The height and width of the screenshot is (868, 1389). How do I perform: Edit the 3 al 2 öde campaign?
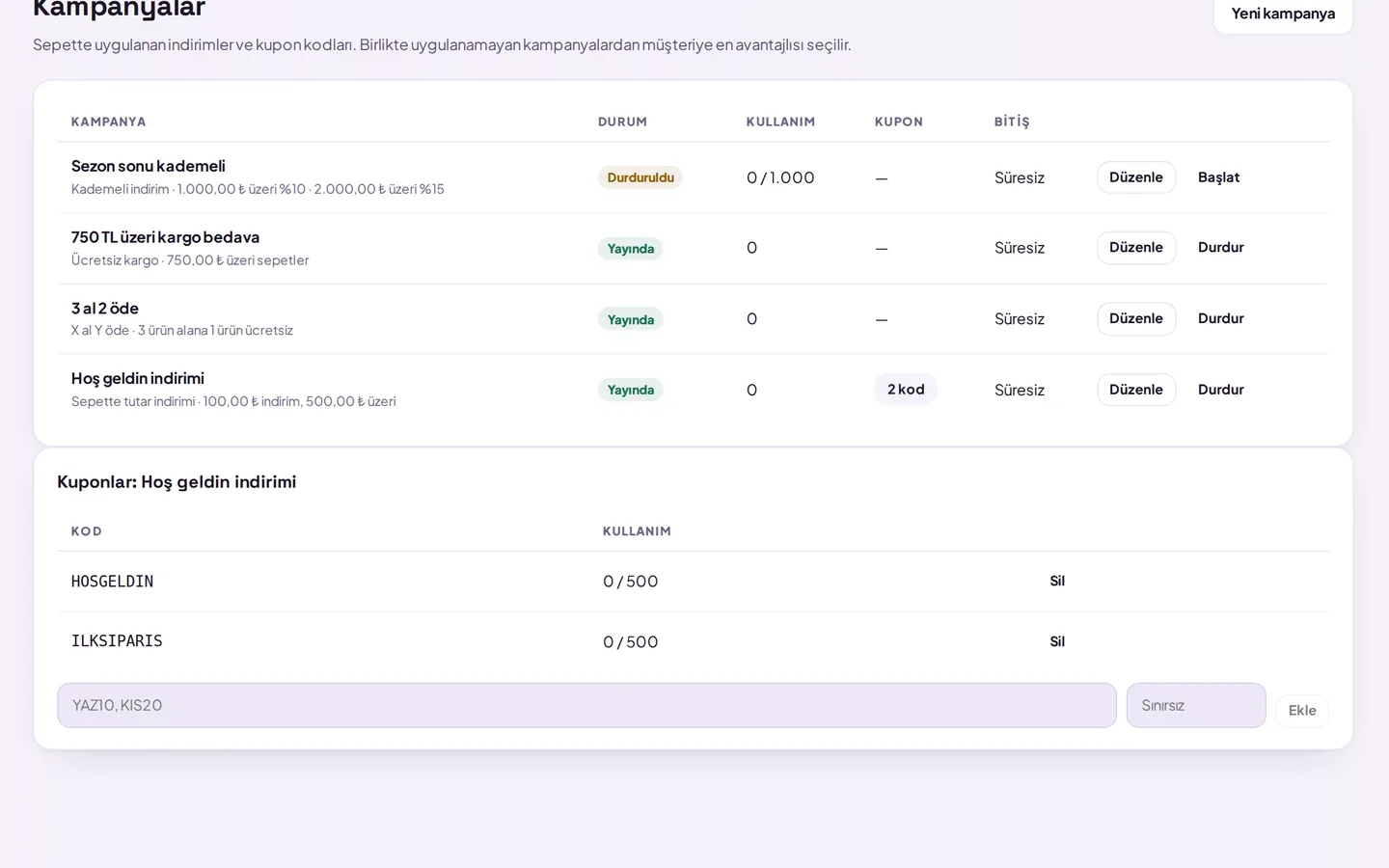(x=1136, y=318)
